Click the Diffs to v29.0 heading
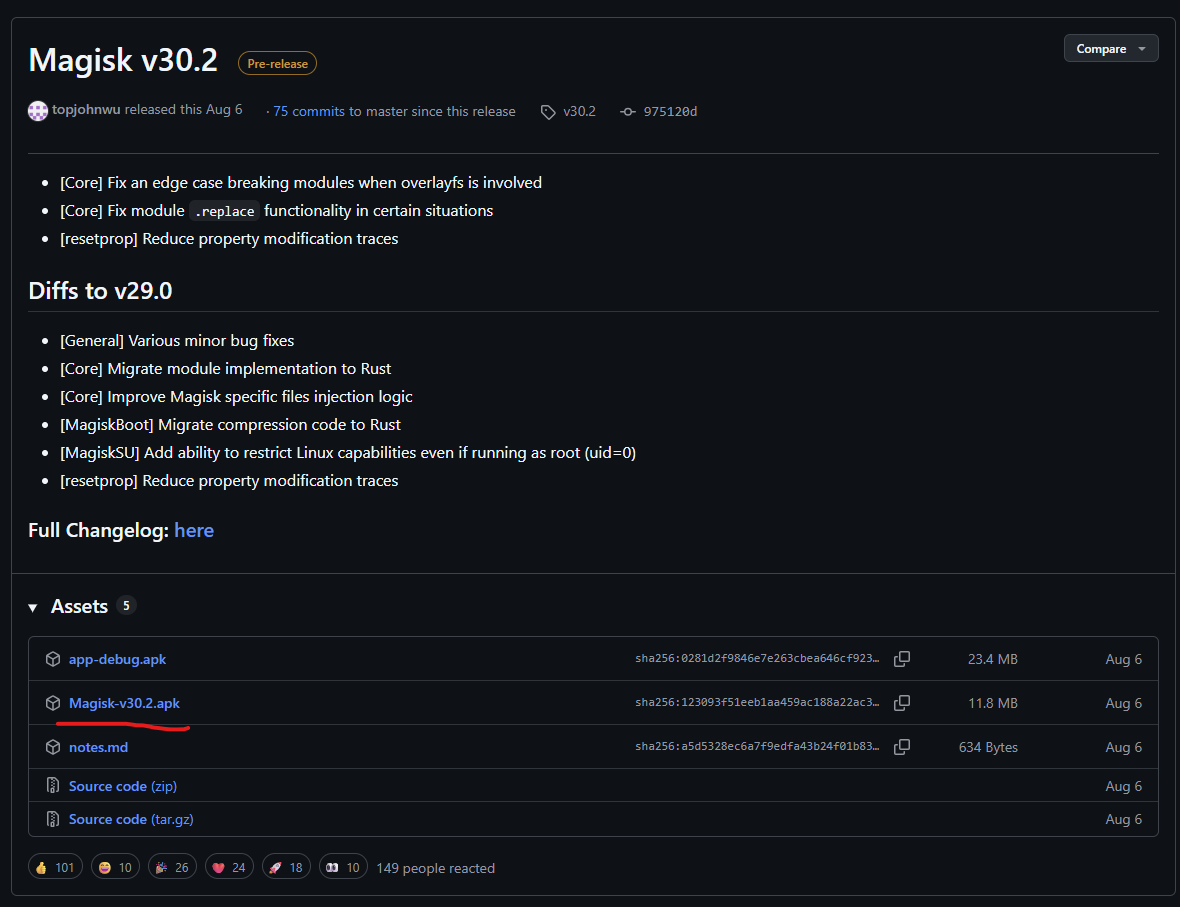 tap(100, 291)
